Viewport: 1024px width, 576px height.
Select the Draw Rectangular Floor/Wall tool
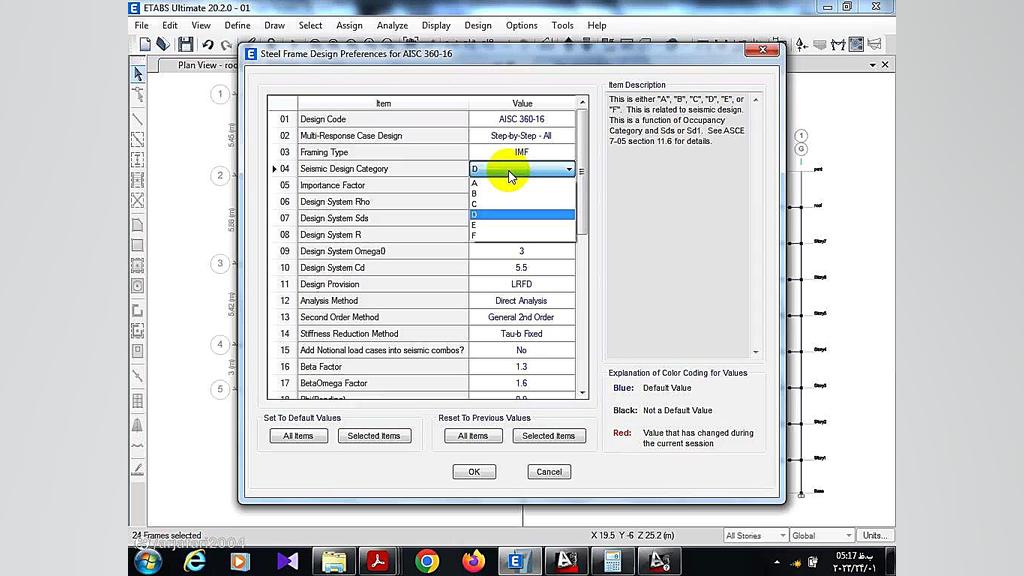[138, 246]
